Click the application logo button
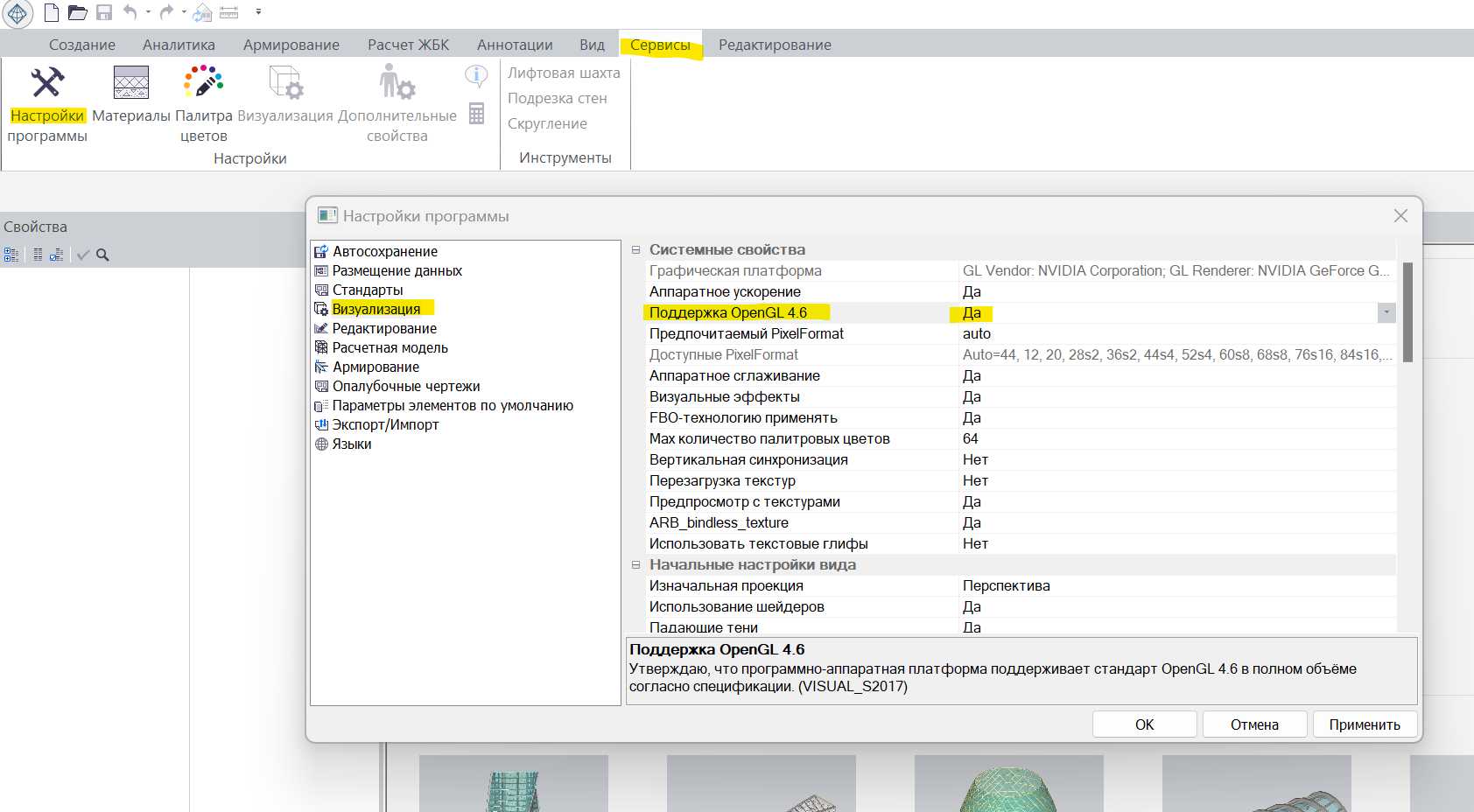Image resolution: width=1474 pixels, height=812 pixels. point(18,13)
